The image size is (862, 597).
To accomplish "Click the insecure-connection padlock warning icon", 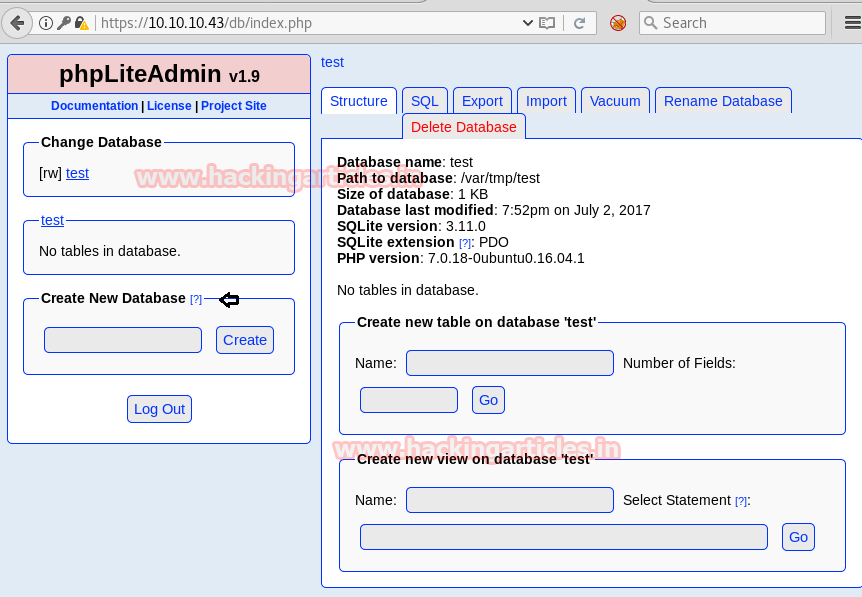I will 81,23.
